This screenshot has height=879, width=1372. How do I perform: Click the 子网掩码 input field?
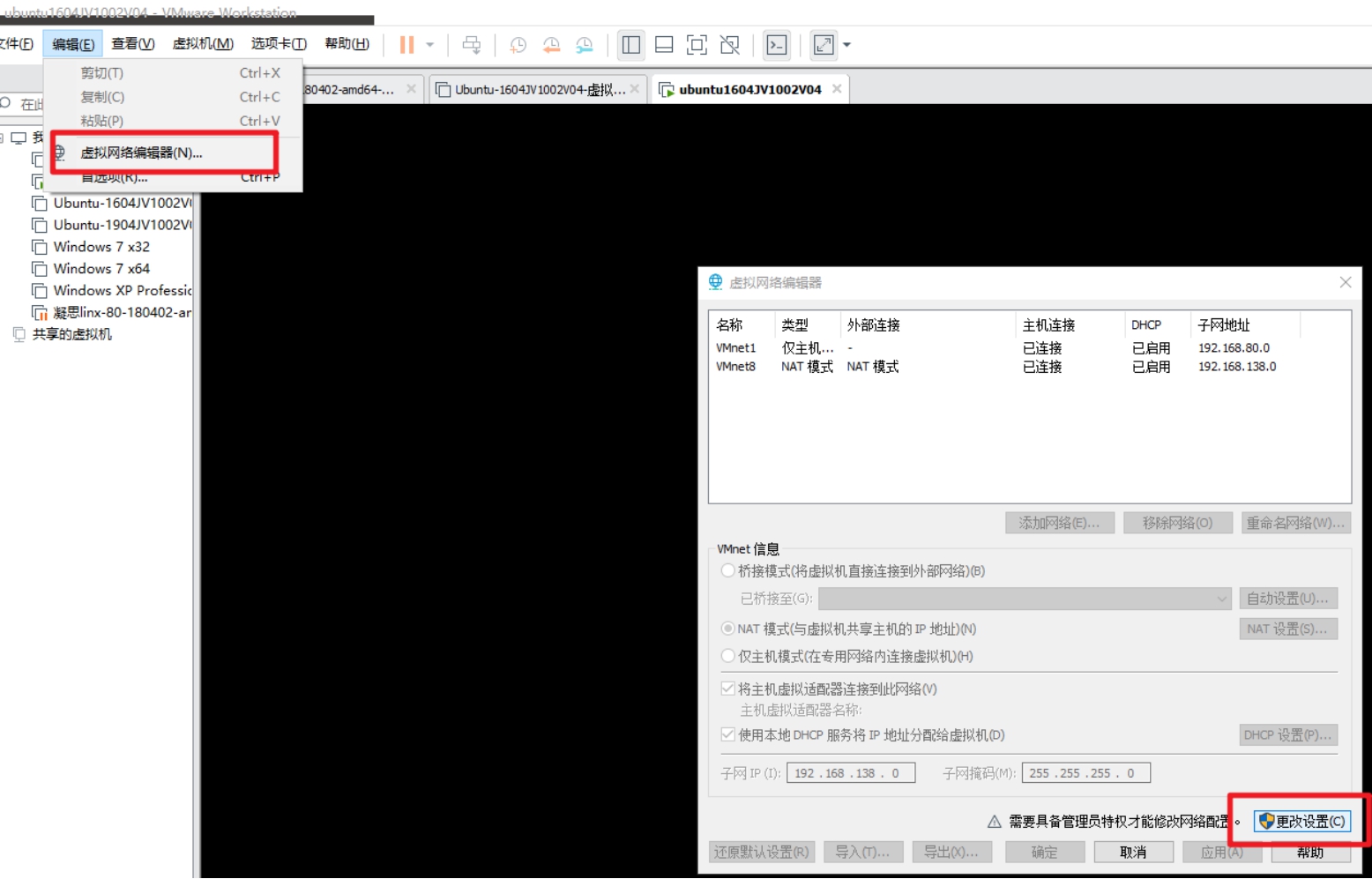(1086, 773)
